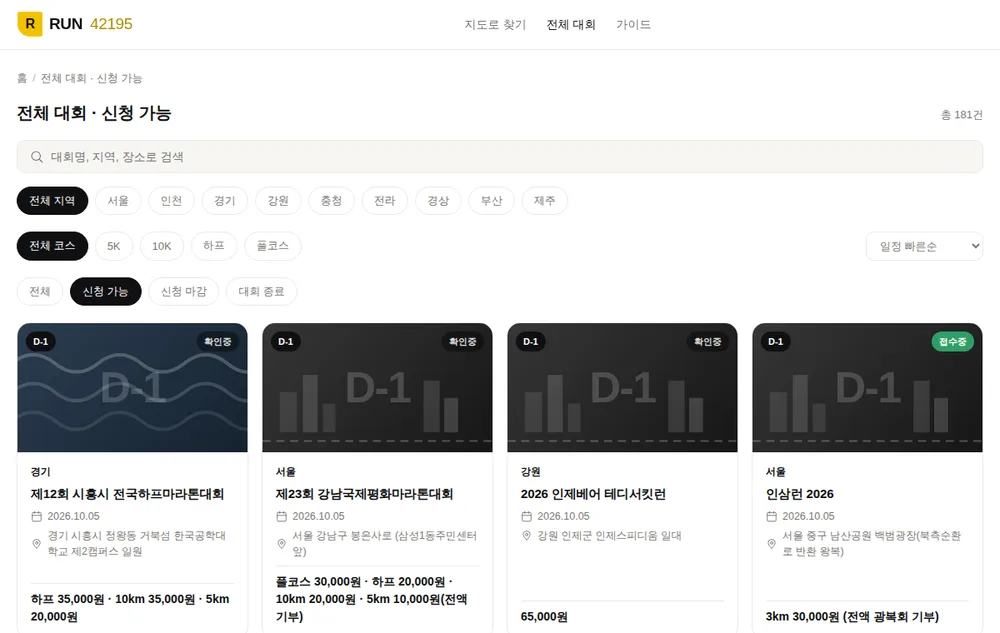Filter by 제주 region
This screenshot has height=633, width=1000.
[x=545, y=201]
